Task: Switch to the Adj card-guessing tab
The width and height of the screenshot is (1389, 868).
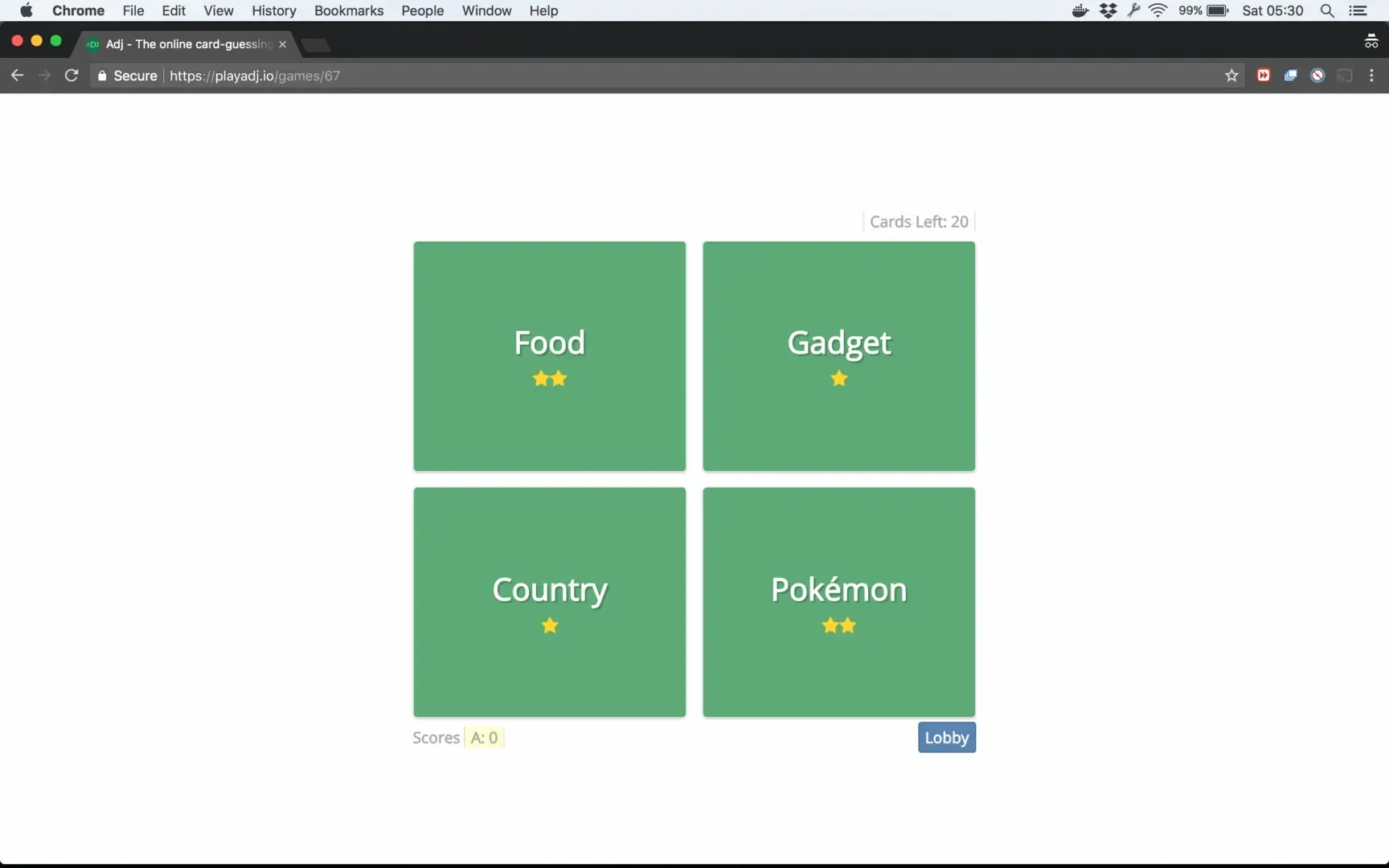Action: [x=188, y=44]
